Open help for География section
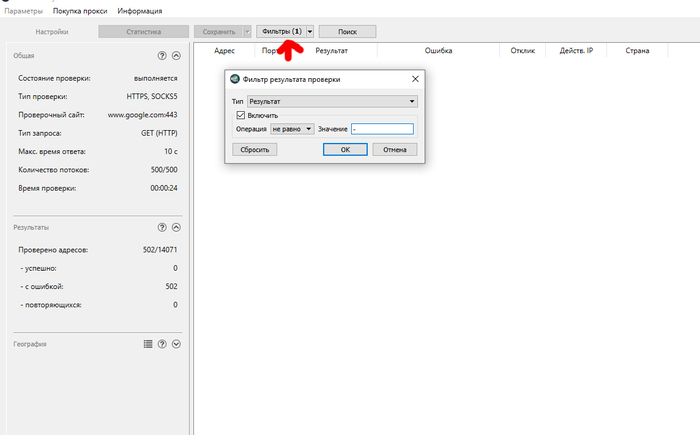This screenshot has height=435, width=700. [x=162, y=344]
